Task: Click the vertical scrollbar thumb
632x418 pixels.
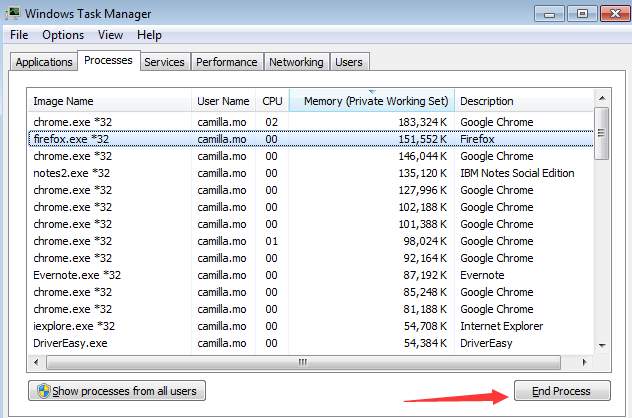Action: pyautogui.click(x=602, y=133)
